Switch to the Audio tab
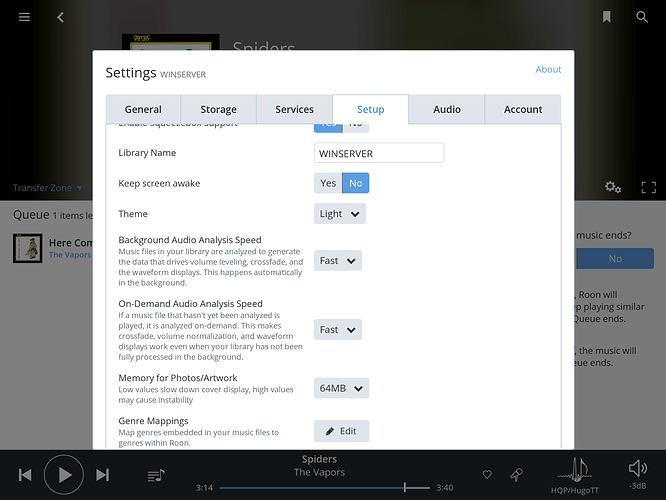 tap(447, 110)
